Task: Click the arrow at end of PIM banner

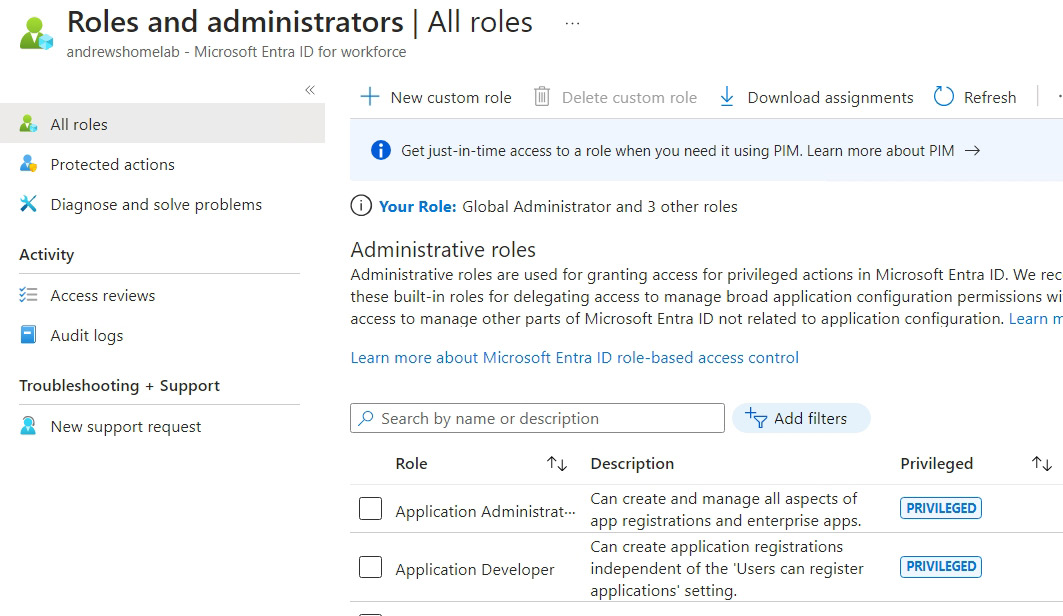Action: [972, 150]
